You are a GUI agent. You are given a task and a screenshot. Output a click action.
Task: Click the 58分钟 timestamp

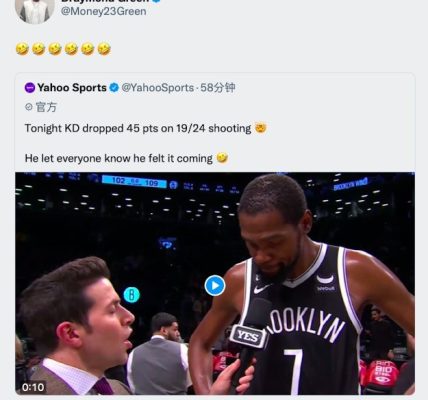(x=218, y=88)
